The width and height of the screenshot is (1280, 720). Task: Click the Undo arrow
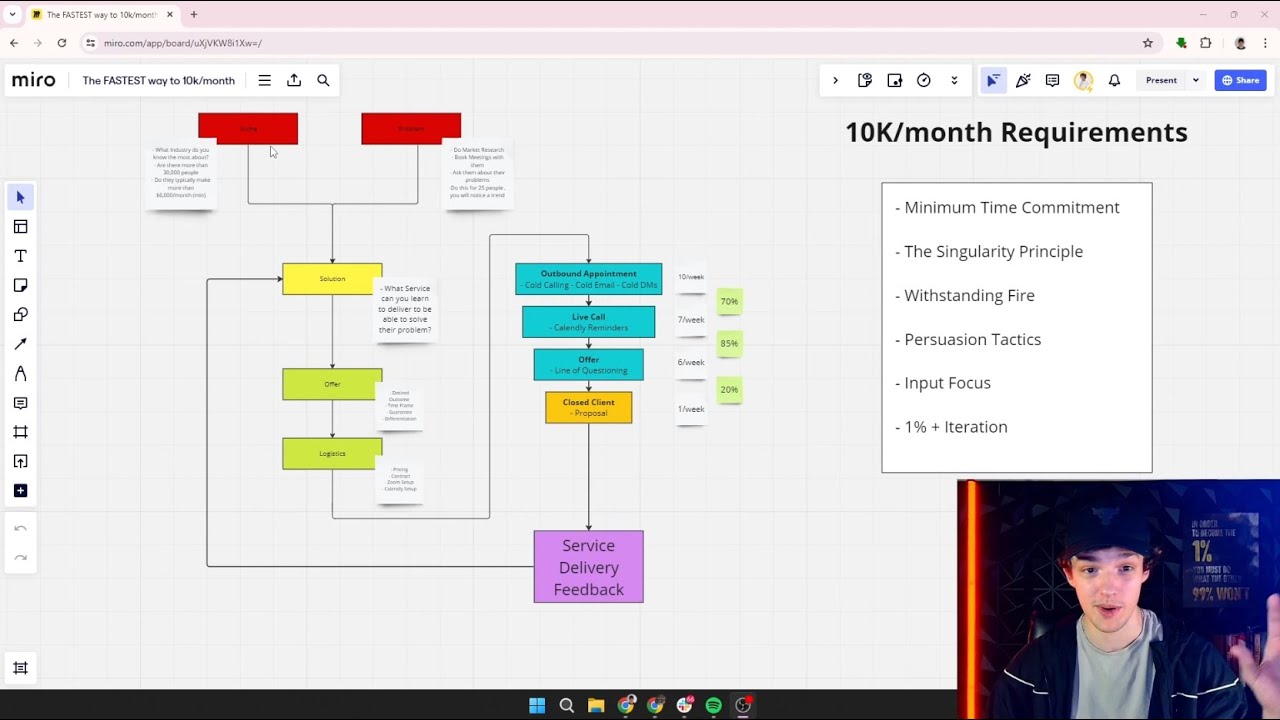point(20,528)
